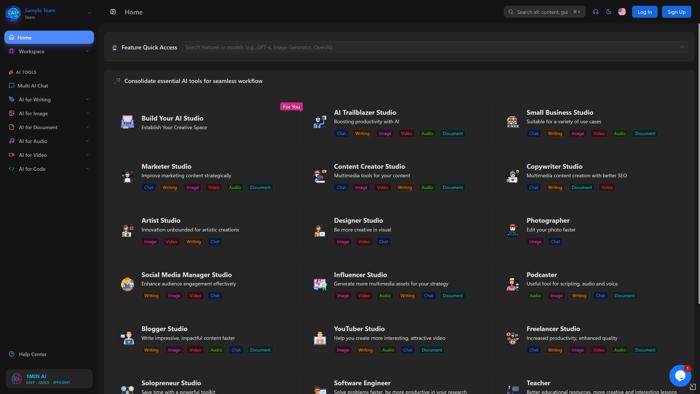This screenshot has height=394, width=700.
Task: Open YouTuber Studio icon
Action: 320,338
